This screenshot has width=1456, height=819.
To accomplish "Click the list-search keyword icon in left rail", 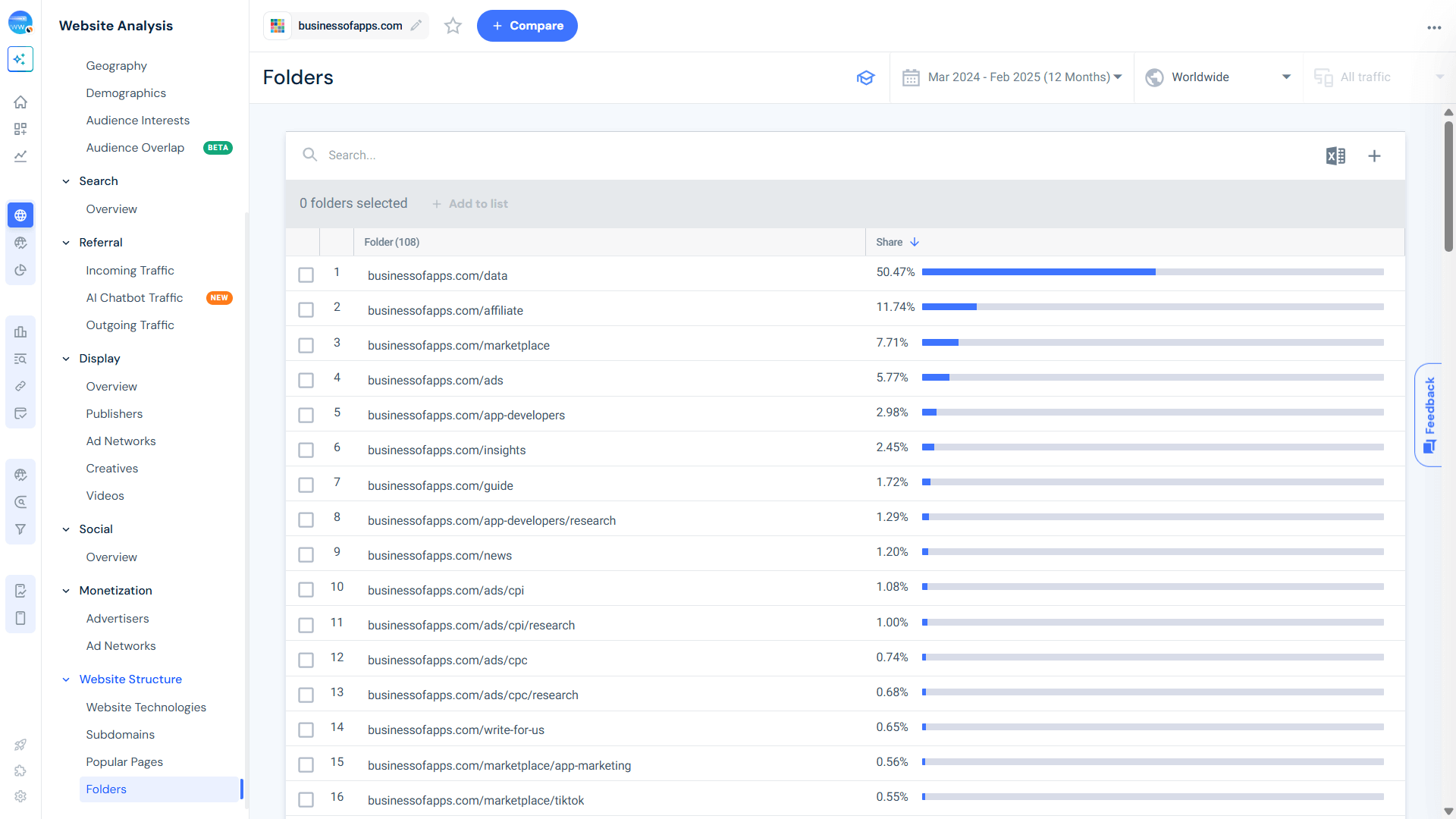I will (x=20, y=359).
